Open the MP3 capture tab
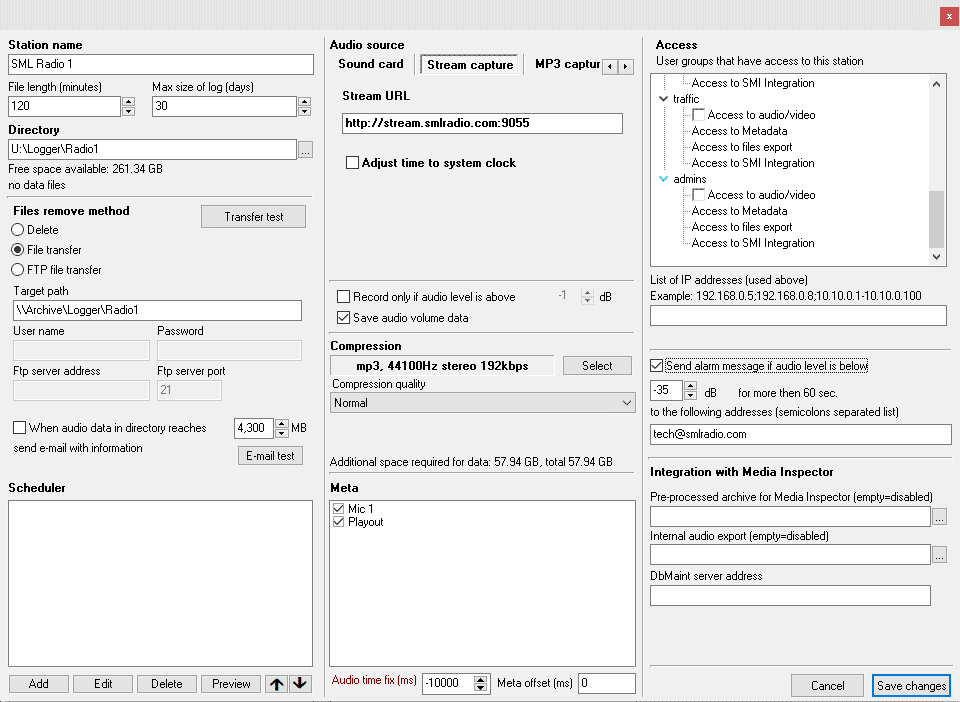The width and height of the screenshot is (960, 702). (567, 64)
